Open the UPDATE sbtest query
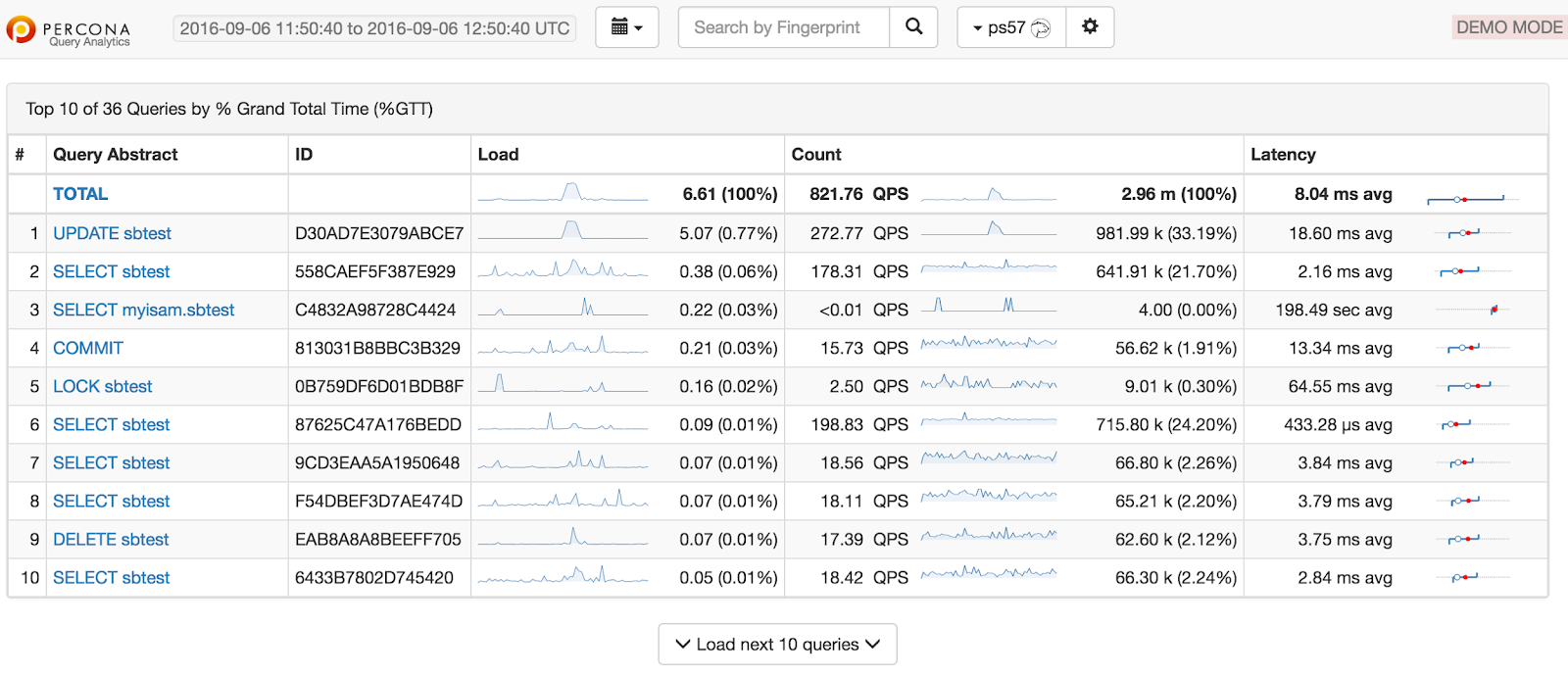The height and width of the screenshot is (675, 1568). coord(112,233)
